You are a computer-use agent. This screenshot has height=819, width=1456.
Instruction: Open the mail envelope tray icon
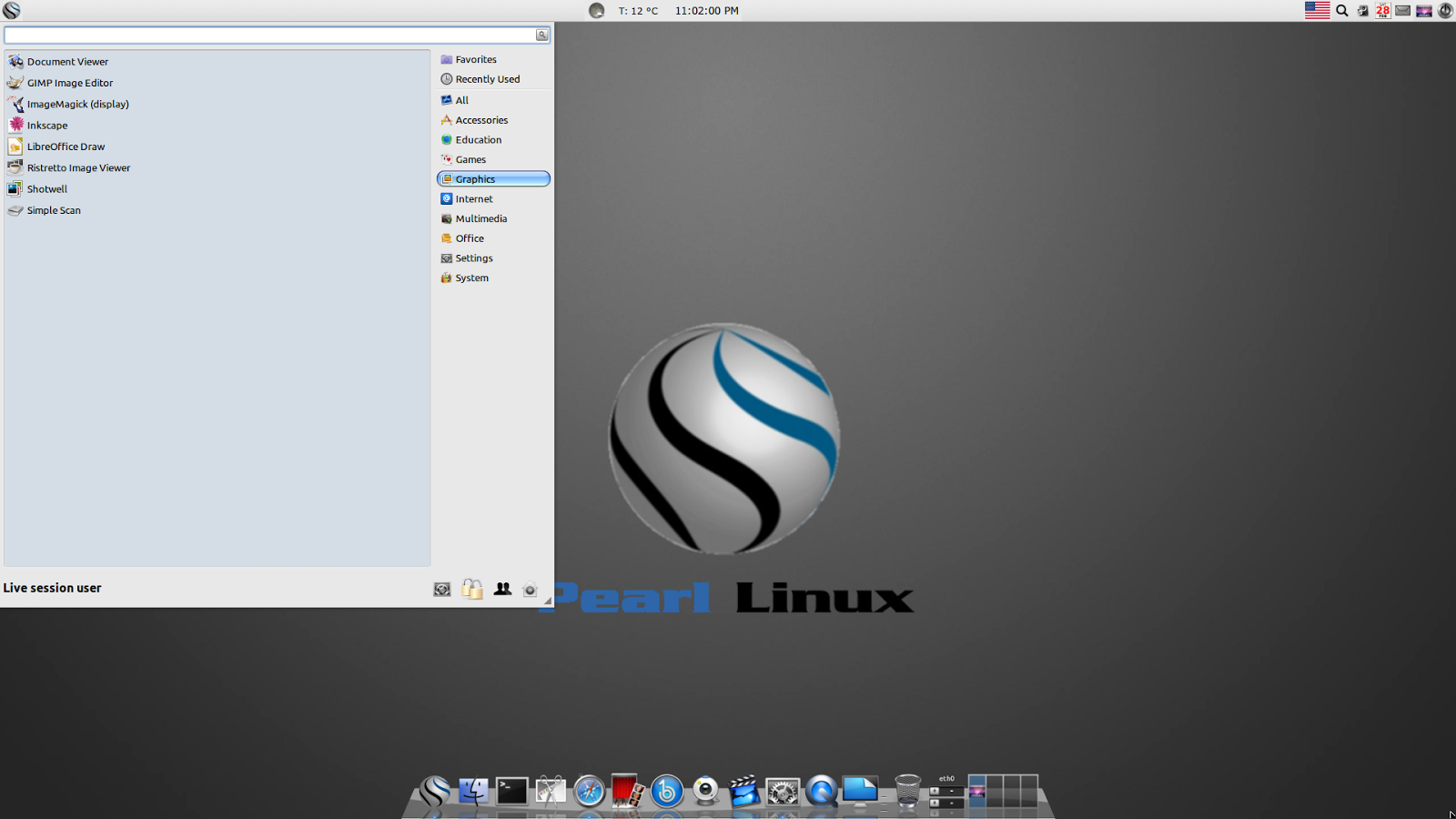click(1402, 11)
